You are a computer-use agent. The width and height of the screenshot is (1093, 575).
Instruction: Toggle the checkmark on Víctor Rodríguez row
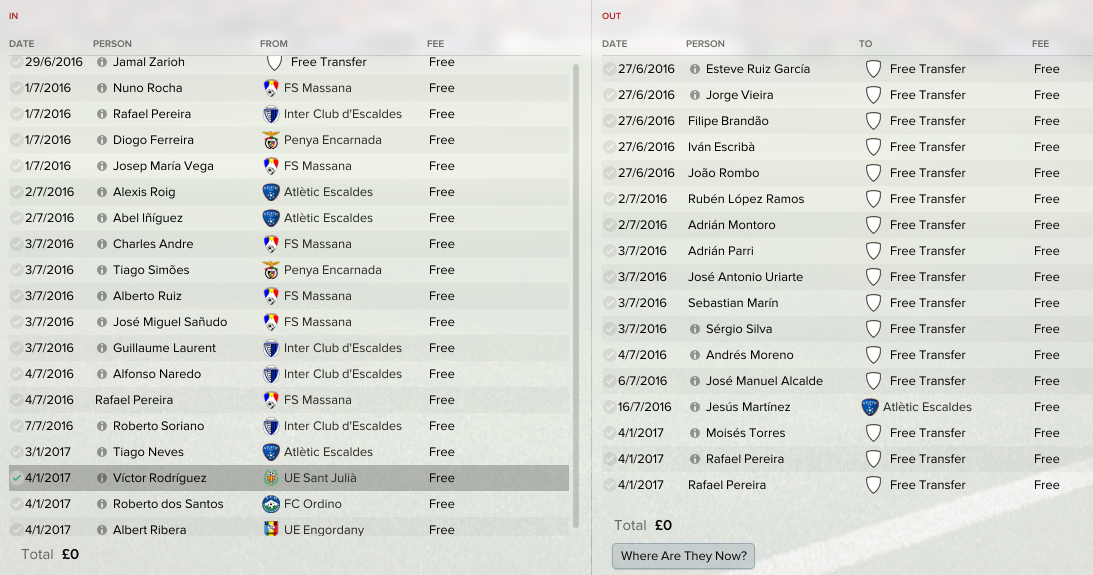click(17, 478)
